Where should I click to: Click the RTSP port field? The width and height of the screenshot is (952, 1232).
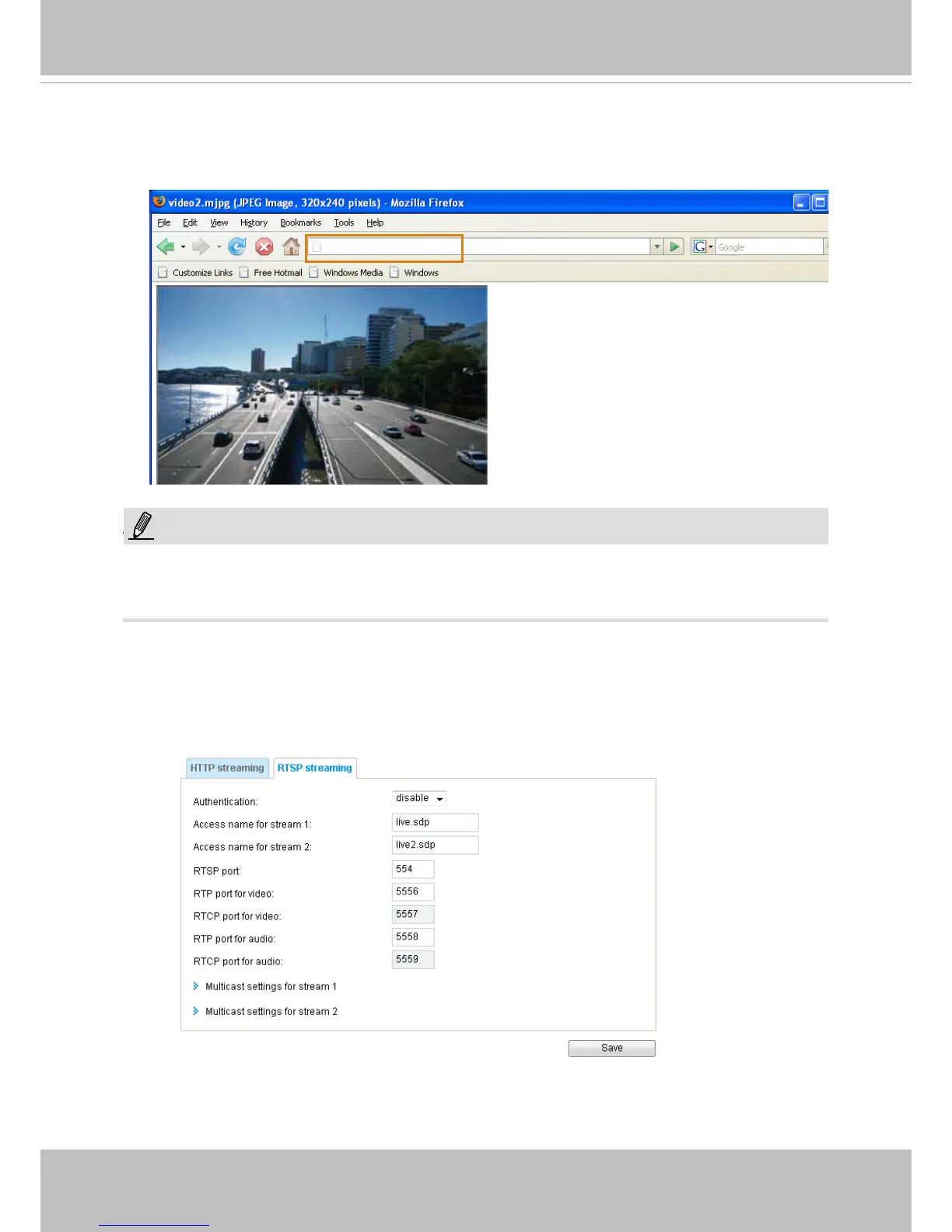(413, 869)
